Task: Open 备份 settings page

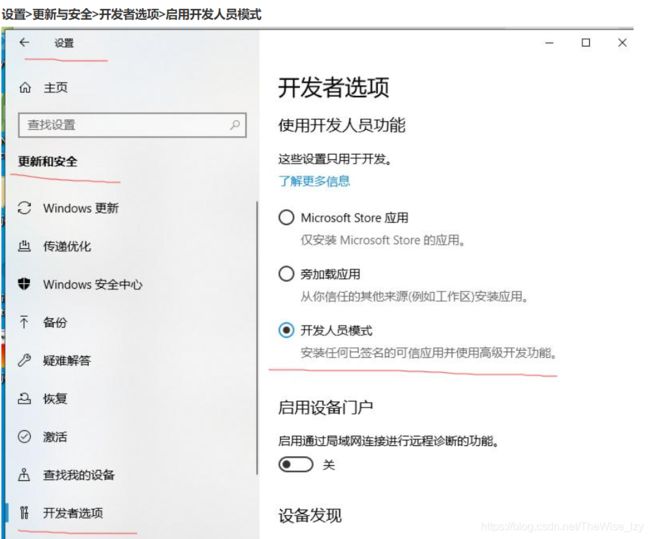Action: 55,322
